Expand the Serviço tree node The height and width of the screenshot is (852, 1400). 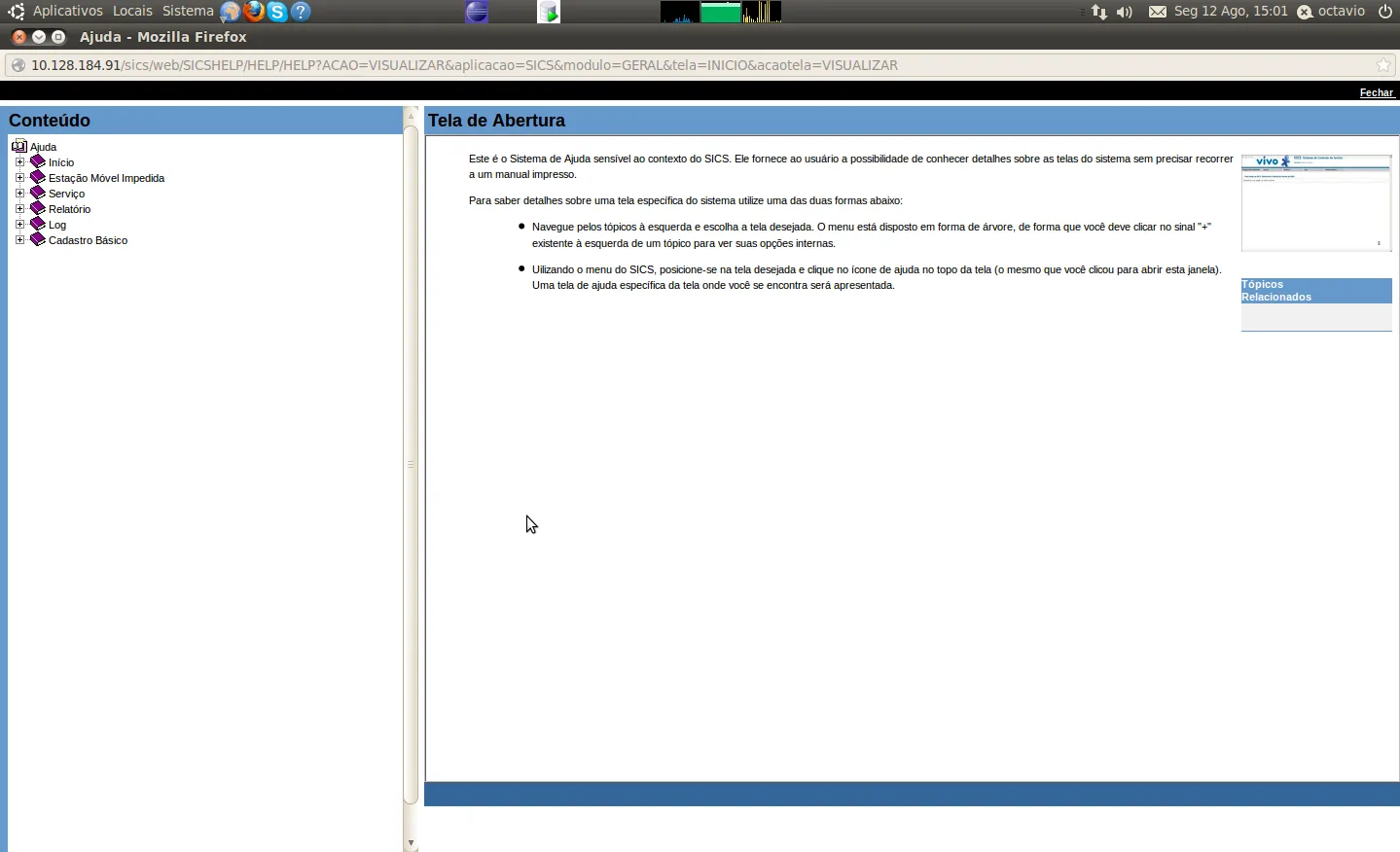coord(19,193)
